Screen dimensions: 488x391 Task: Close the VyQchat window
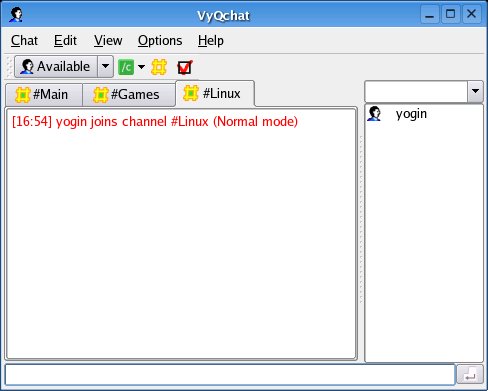click(x=471, y=14)
